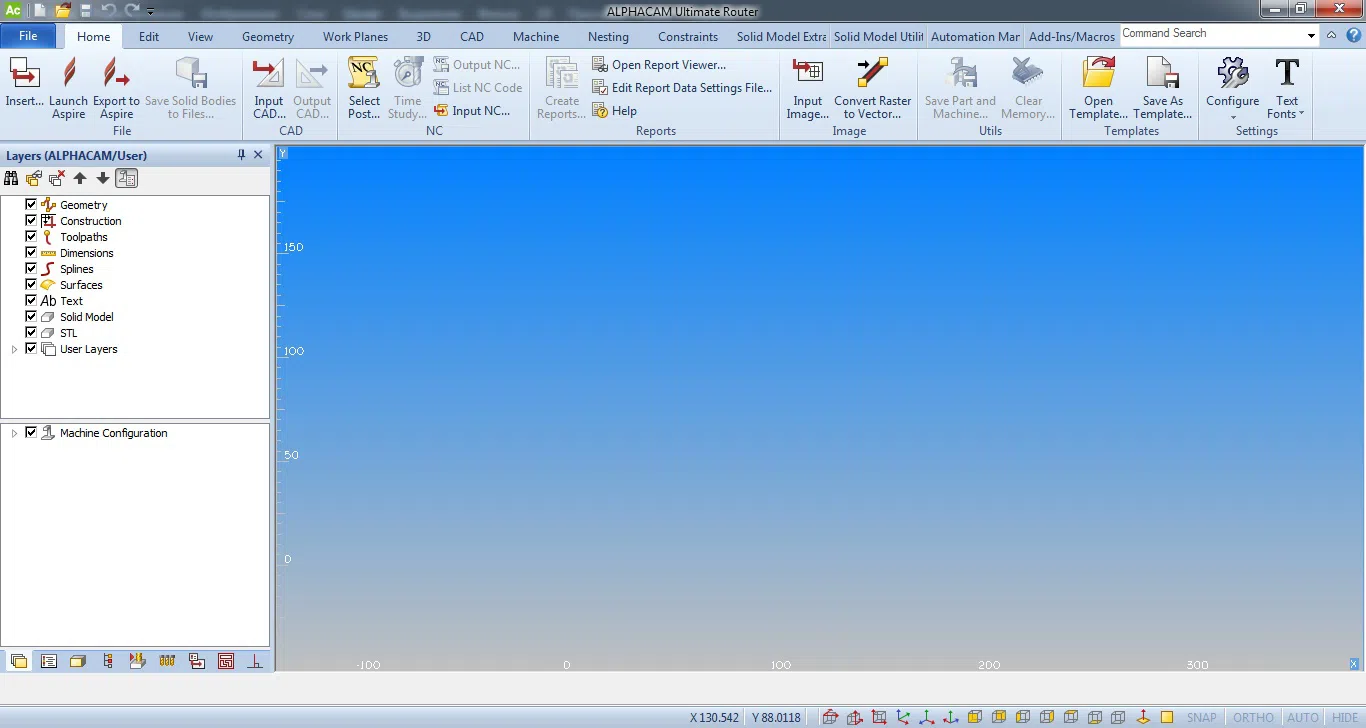
Task: Click the Command Search input field
Action: 1211,34
